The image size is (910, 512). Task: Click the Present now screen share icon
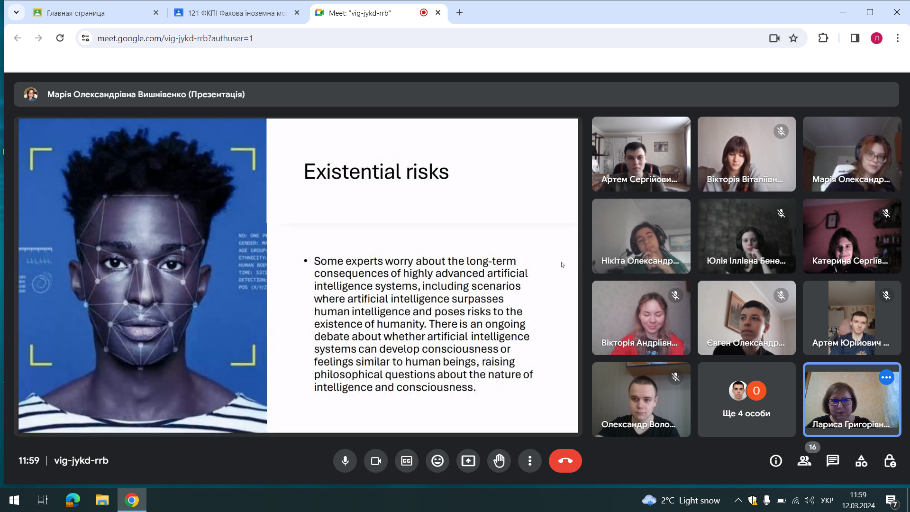click(468, 460)
